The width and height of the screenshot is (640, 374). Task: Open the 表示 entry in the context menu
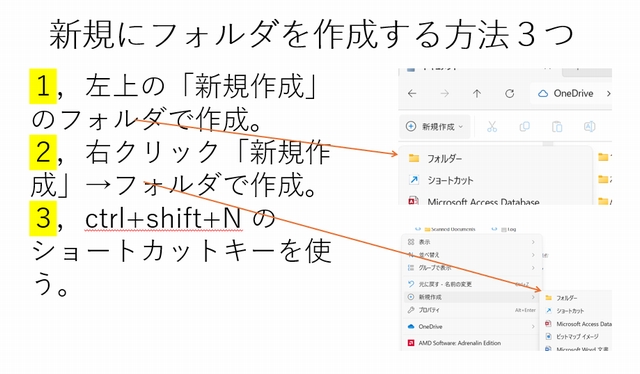(472, 242)
